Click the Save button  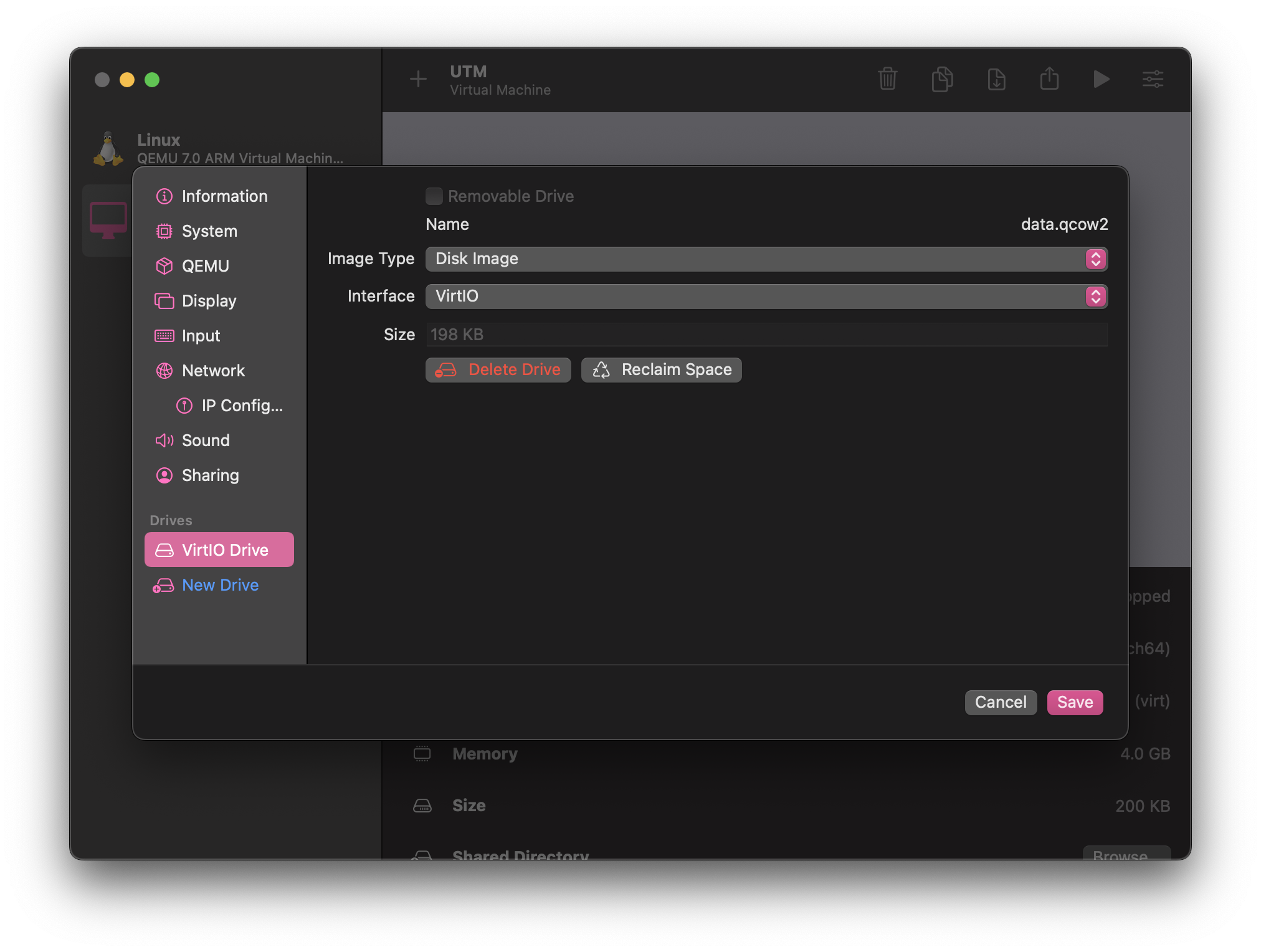tap(1075, 702)
